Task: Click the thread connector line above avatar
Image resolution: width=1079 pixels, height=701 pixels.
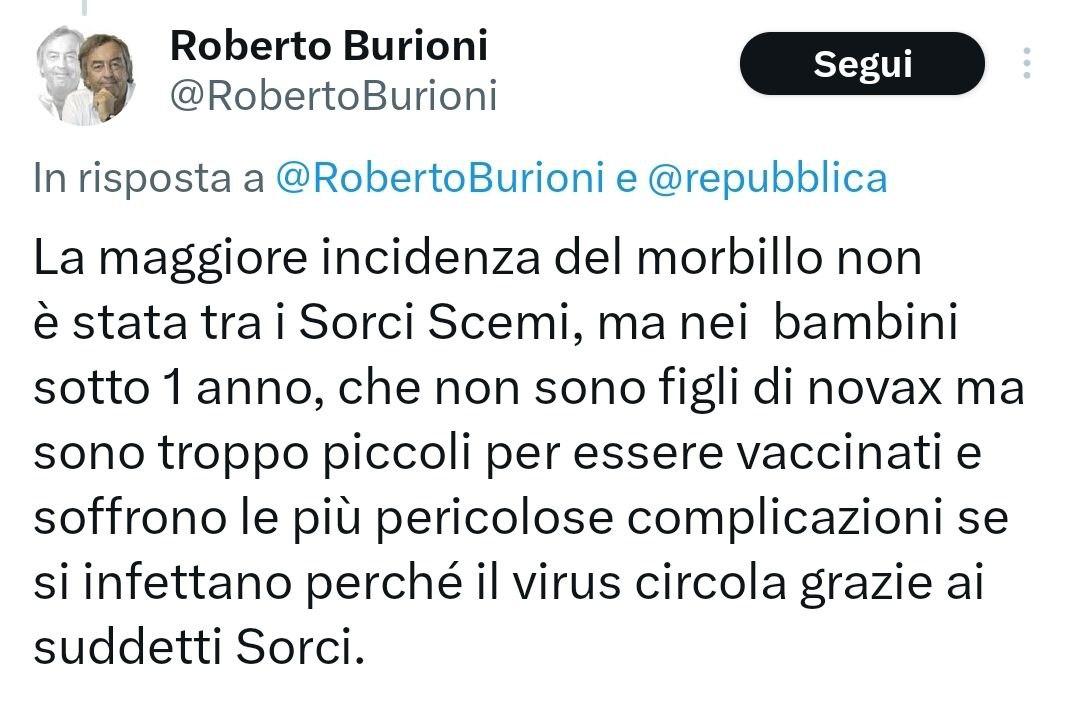Action: coord(85,8)
